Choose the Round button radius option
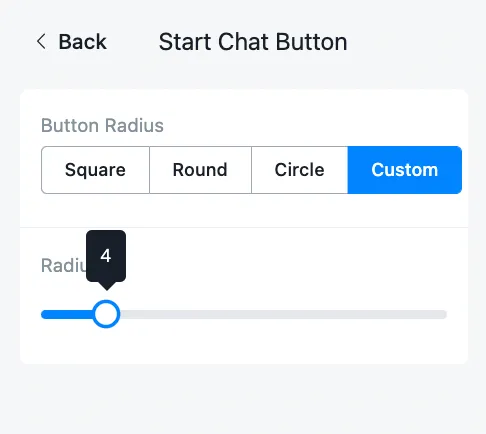Screen dimensions: 486x434 point(200,170)
